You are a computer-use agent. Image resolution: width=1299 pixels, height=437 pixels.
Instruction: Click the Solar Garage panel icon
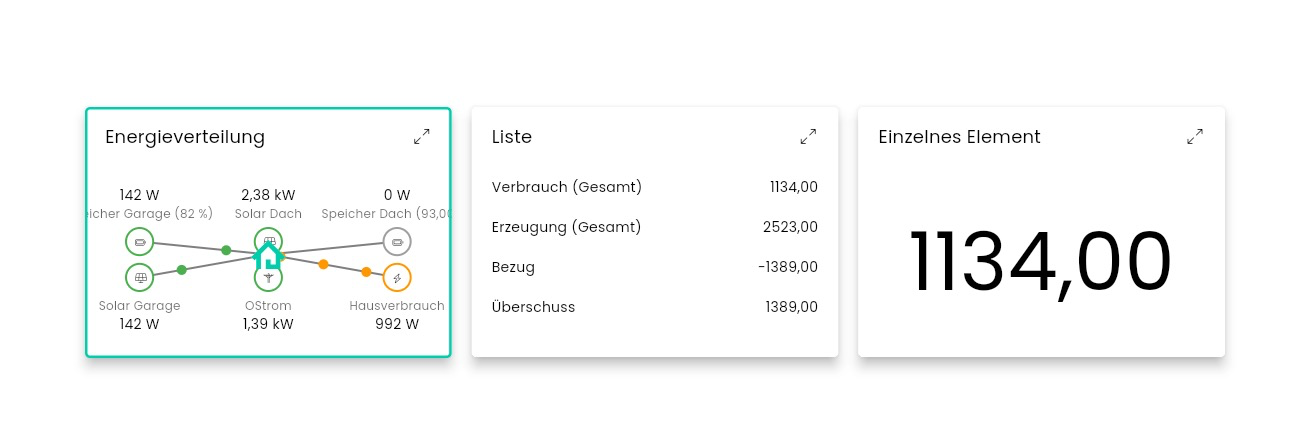(x=139, y=277)
